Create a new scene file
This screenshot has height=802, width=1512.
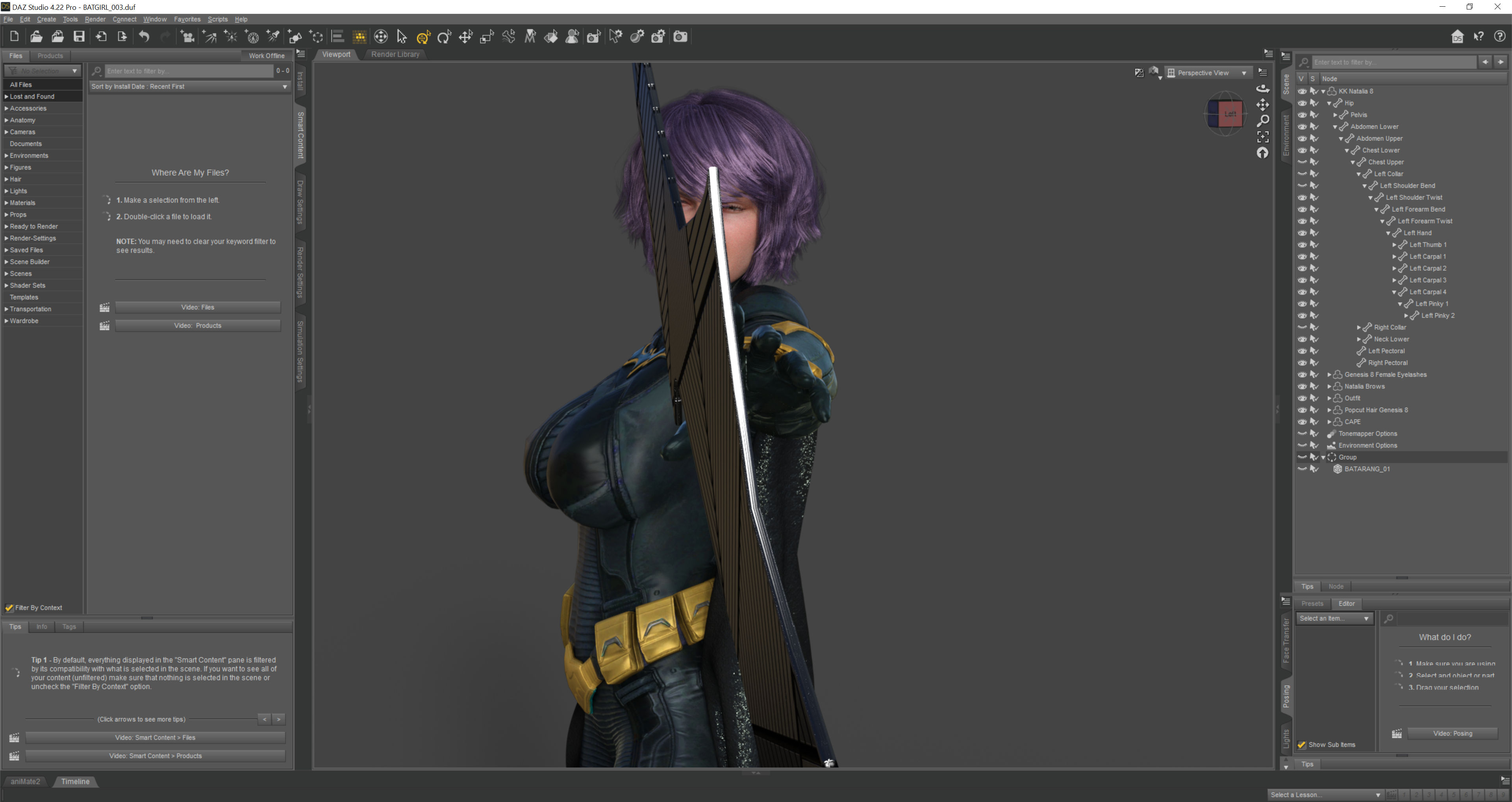(14, 36)
